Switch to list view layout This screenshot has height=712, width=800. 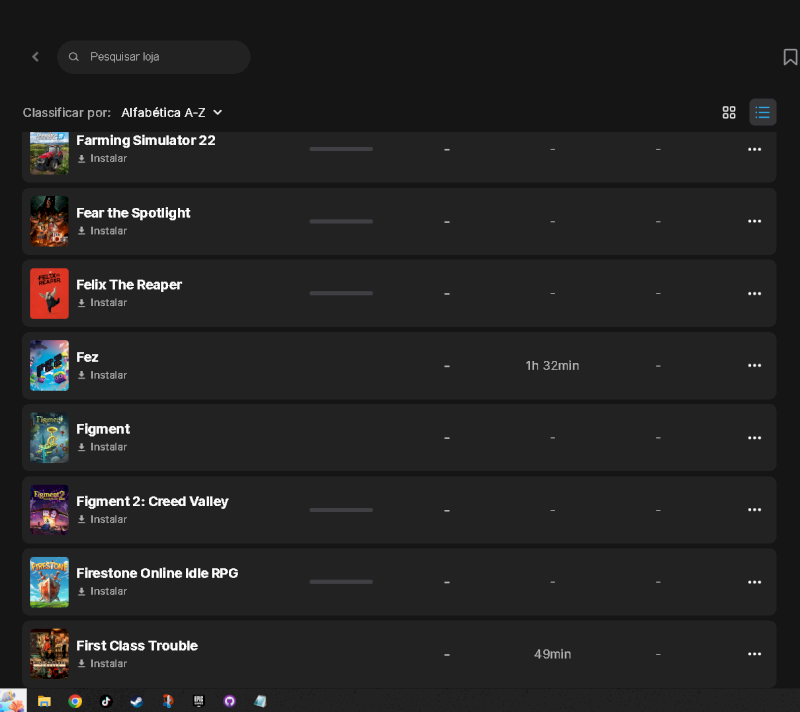click(x=762, y=112)
